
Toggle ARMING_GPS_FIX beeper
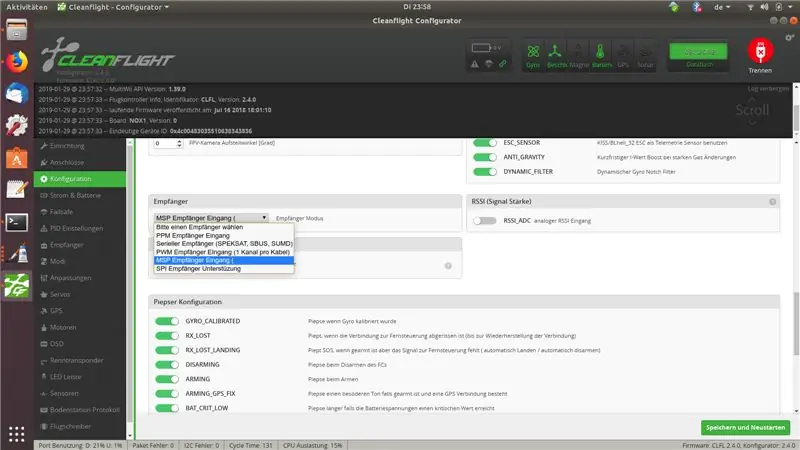(167, 394)
